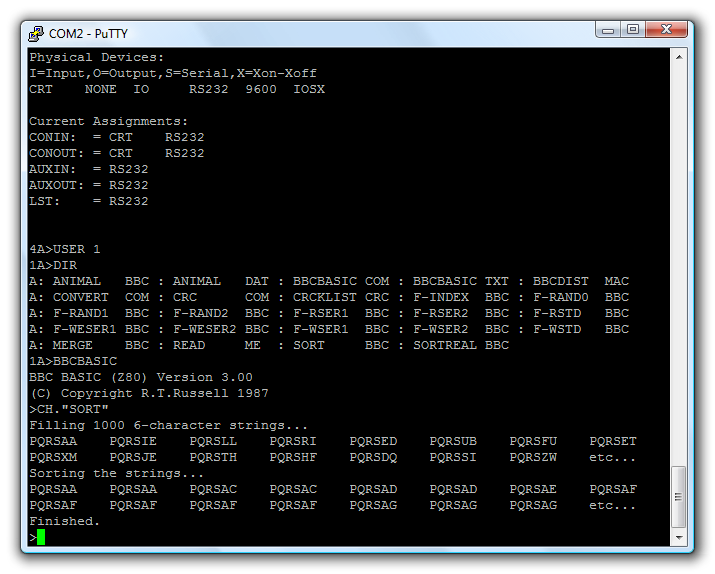Click the "CRCKLIST" file name
715x574 pixels.
click(x=325, y=297)
